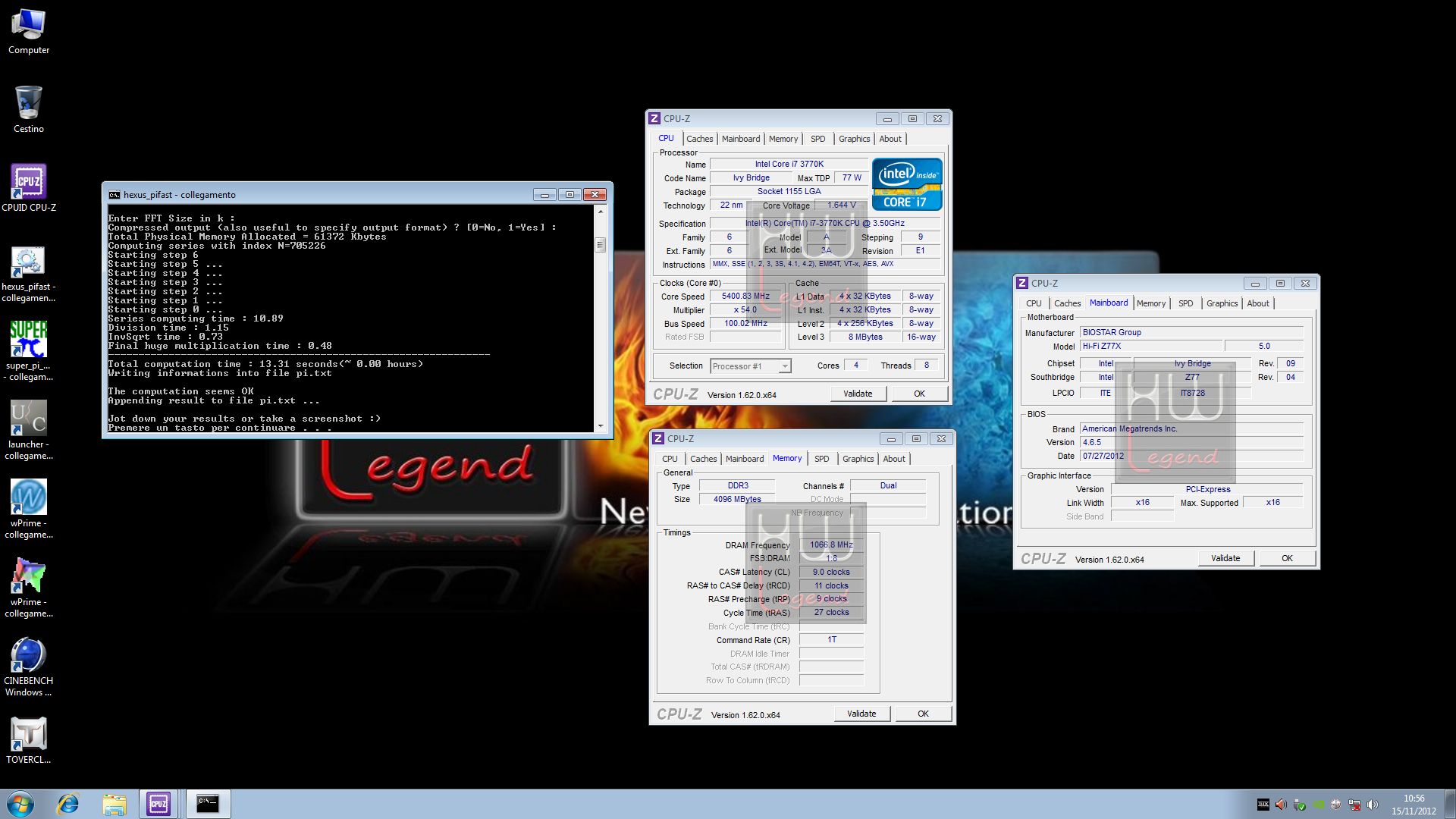1456x819 pixels.
Task: Open the white volume speaker tray icon
Action: coord(1373,805)
